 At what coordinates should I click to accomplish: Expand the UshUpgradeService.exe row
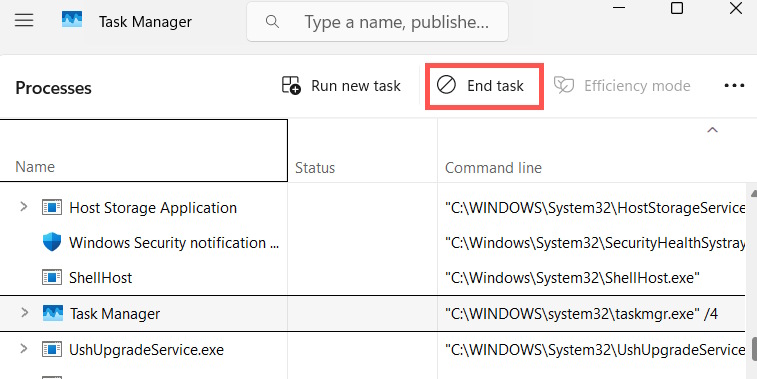click(23, 349)
